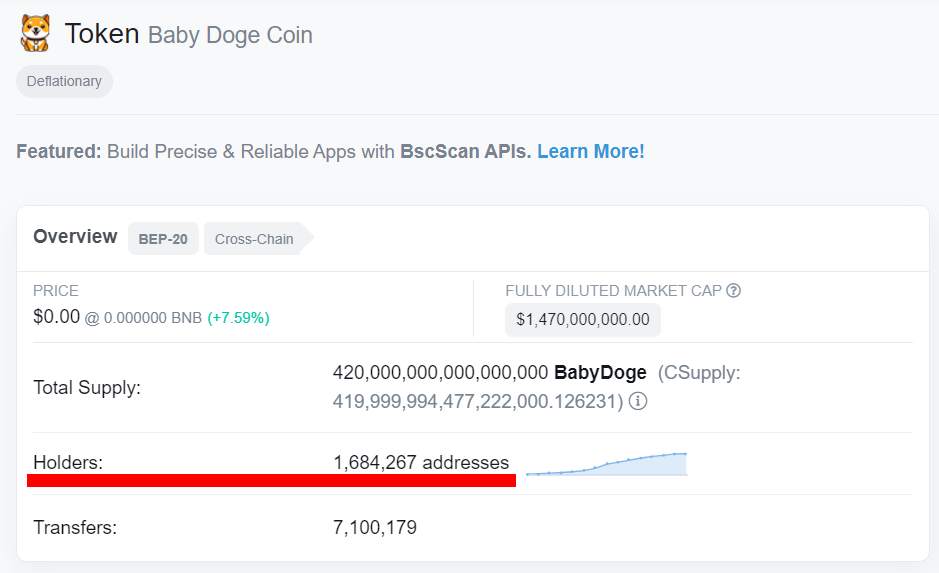
Task: Click the PRICE label
Action: point(56,291)
